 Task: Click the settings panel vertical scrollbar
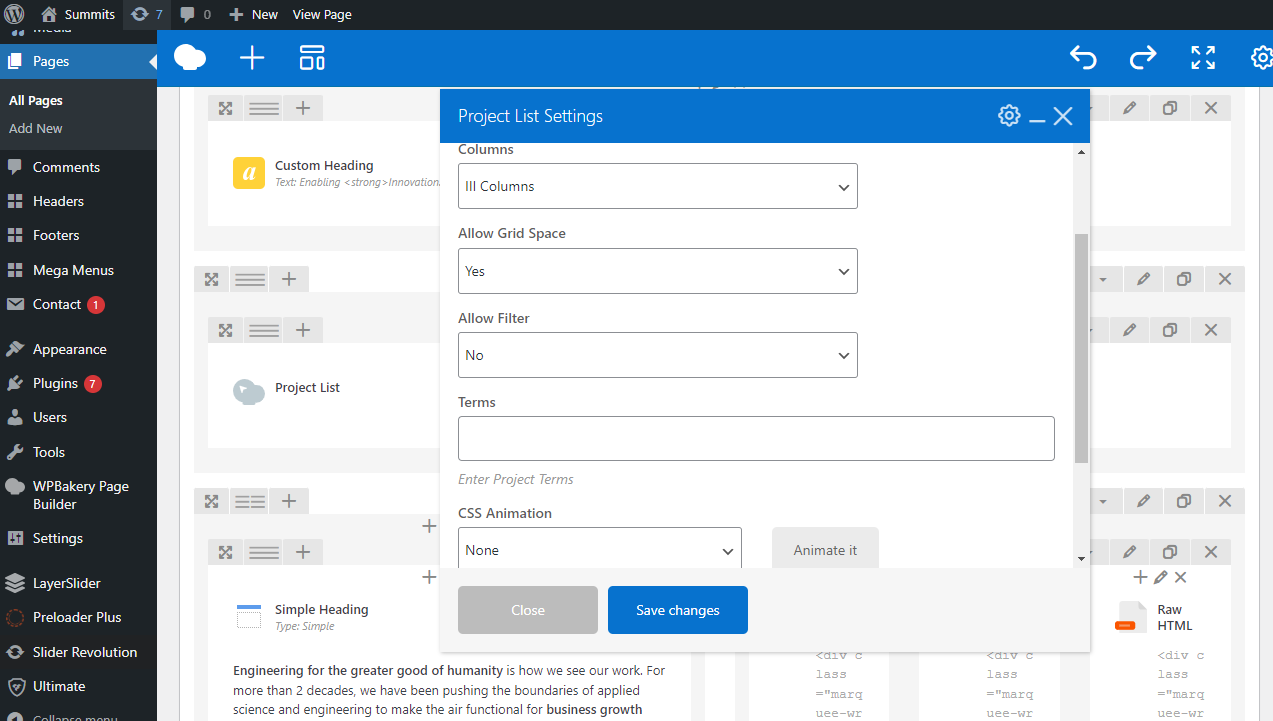pos(1081,349)
